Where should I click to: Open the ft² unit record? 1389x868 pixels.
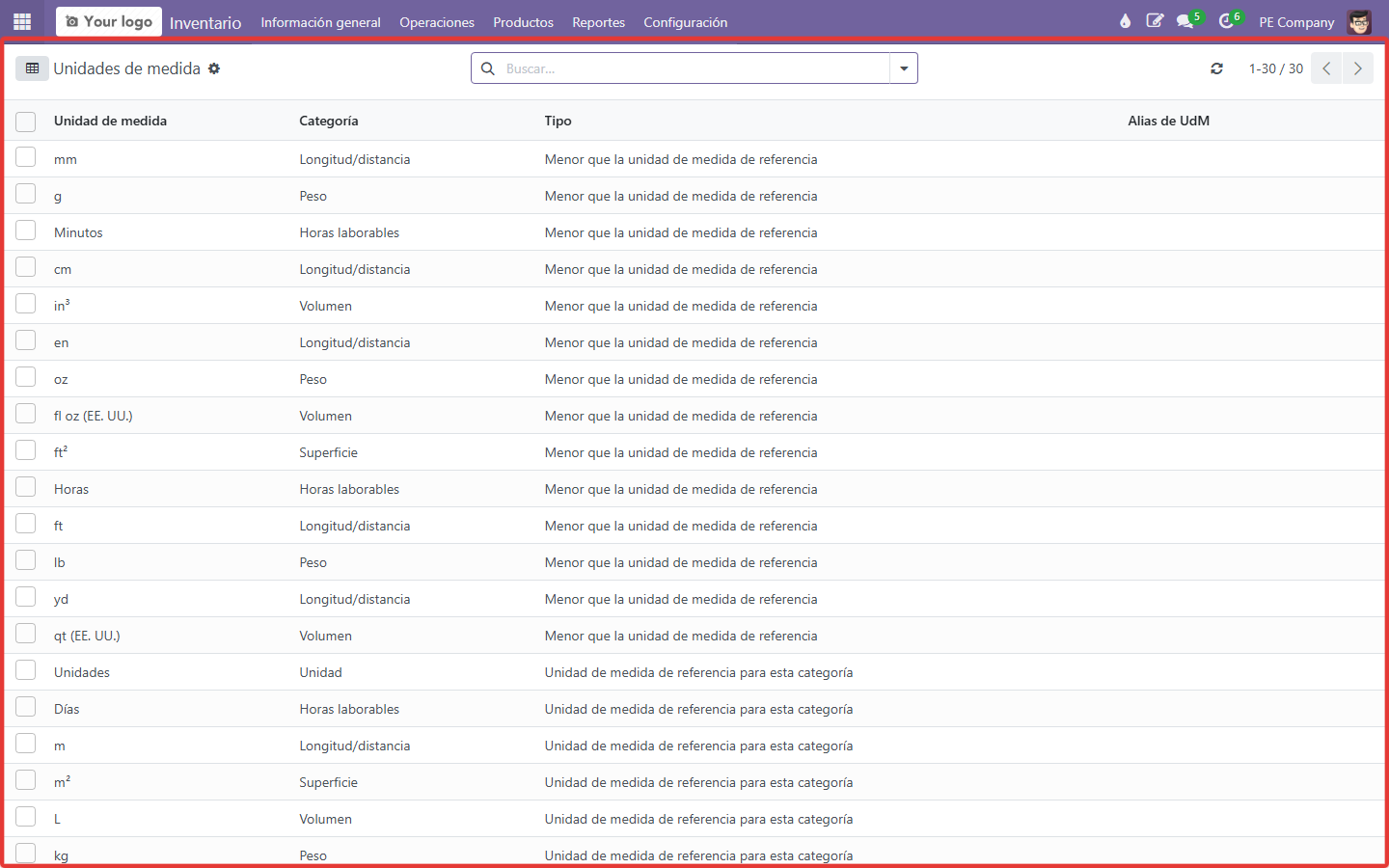[x=61, y=452]
